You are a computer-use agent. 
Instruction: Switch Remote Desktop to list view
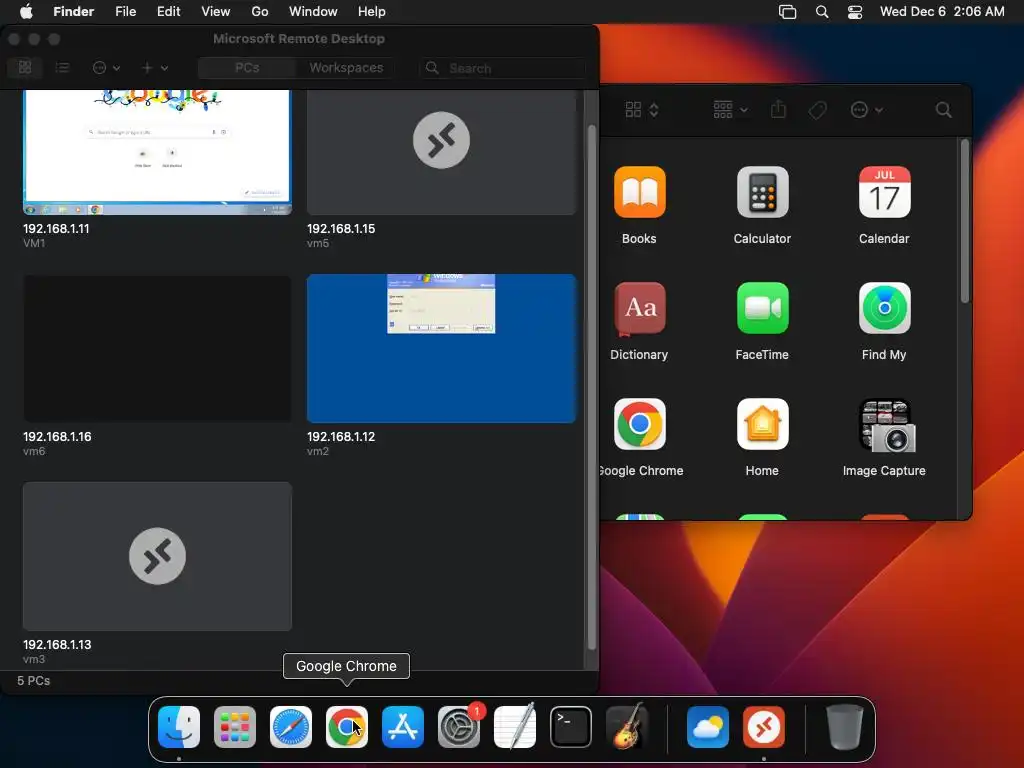click(x=62, y=67)
